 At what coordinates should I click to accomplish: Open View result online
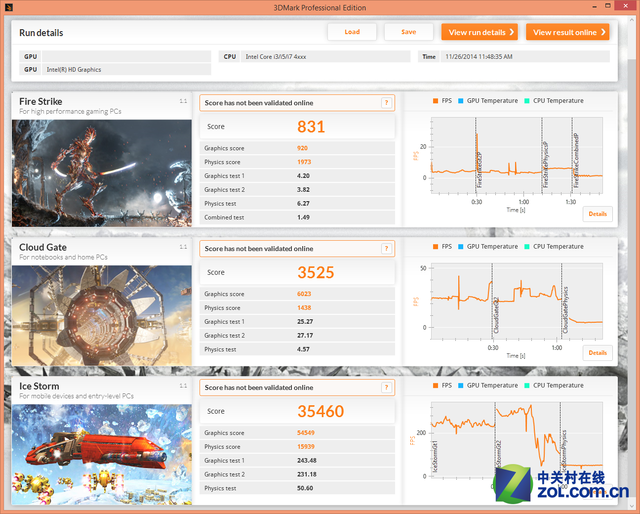568,32
